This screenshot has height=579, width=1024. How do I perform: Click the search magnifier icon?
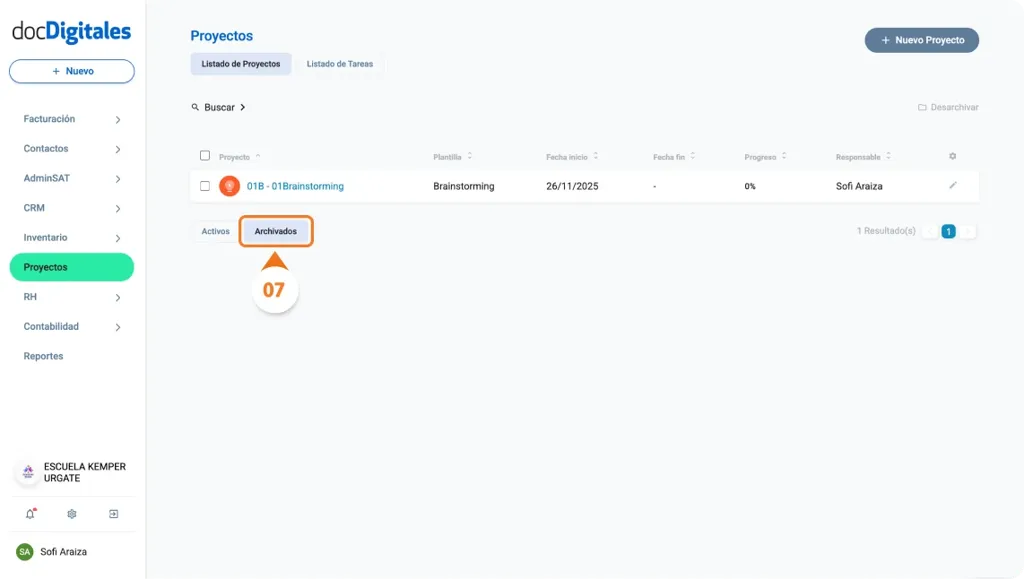pyautogui.click(x=196, y=107)
